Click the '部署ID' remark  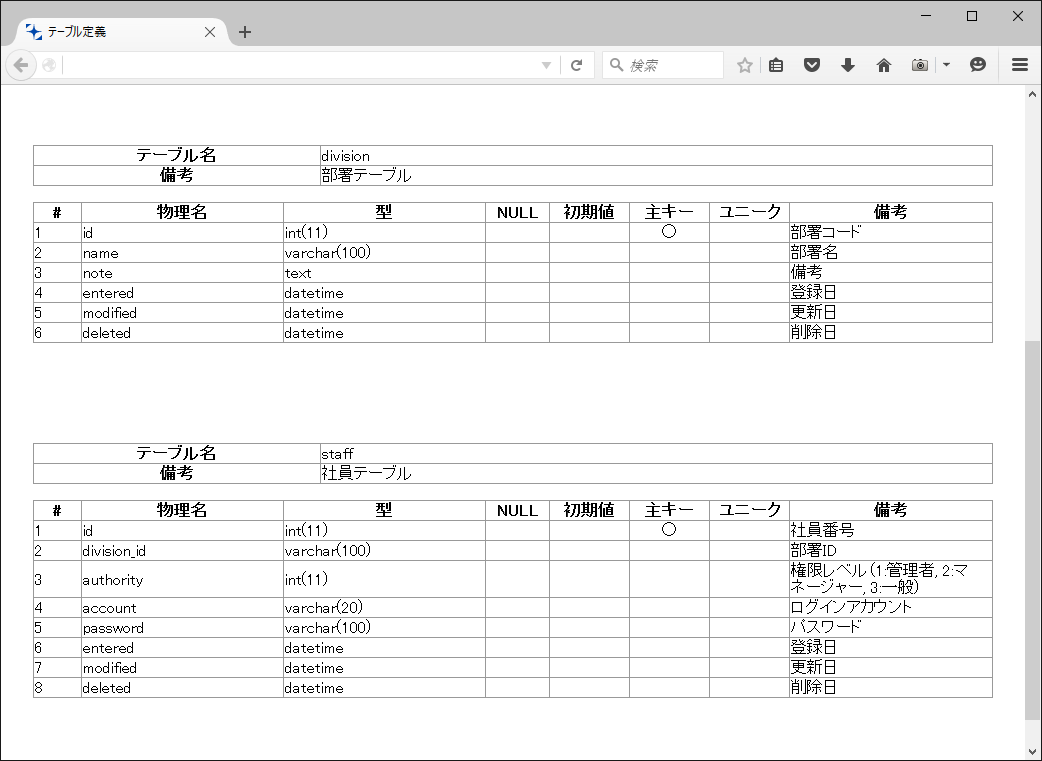coord(813,550)
